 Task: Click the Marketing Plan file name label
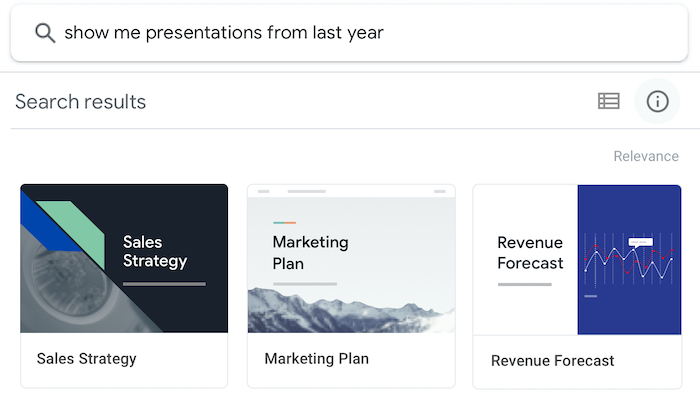tap(316, 358)
